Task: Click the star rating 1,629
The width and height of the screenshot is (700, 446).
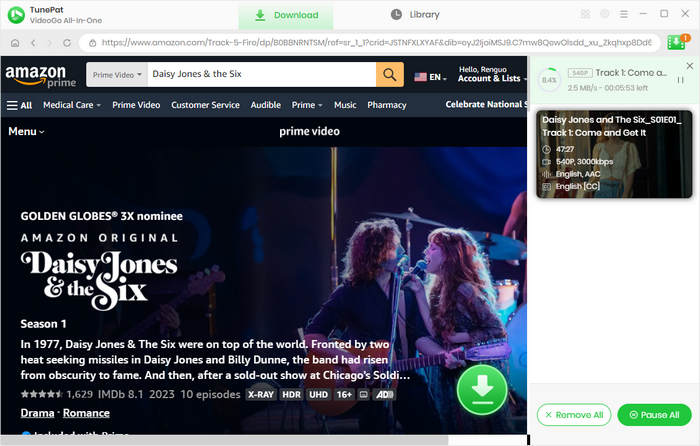Action: click(57, 394)
